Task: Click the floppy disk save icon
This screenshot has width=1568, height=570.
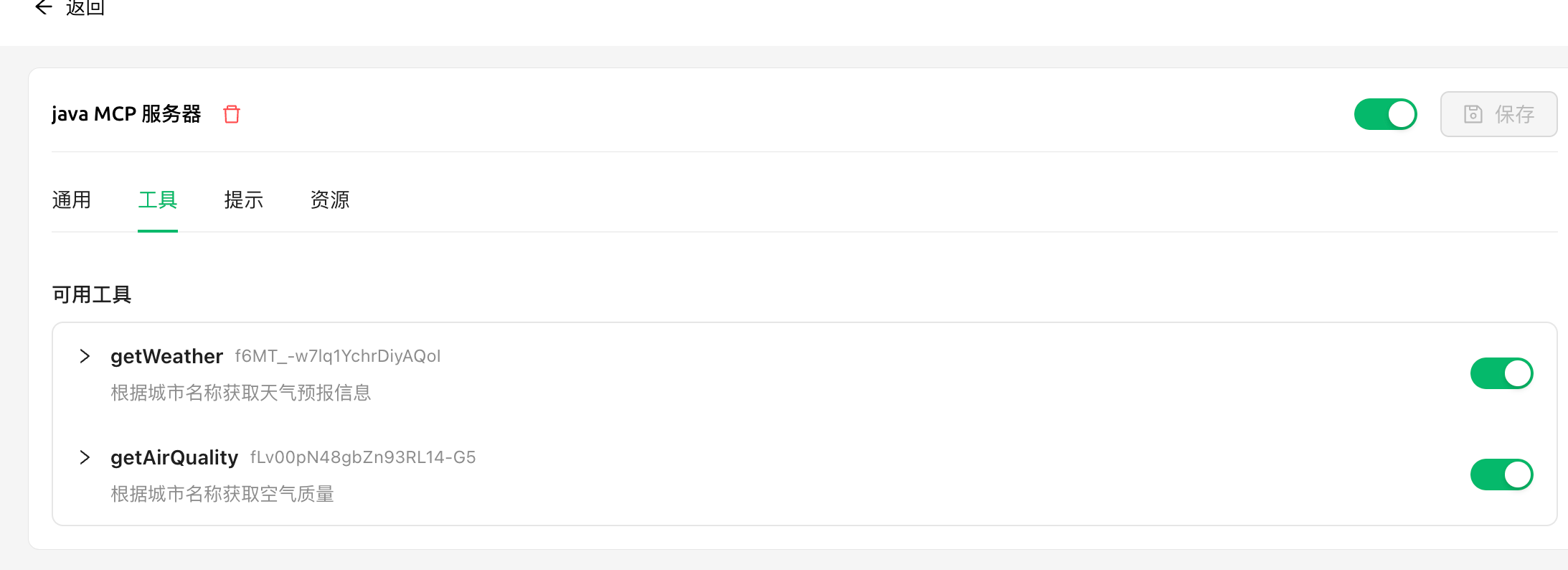Action: [x=1473, y=114]
